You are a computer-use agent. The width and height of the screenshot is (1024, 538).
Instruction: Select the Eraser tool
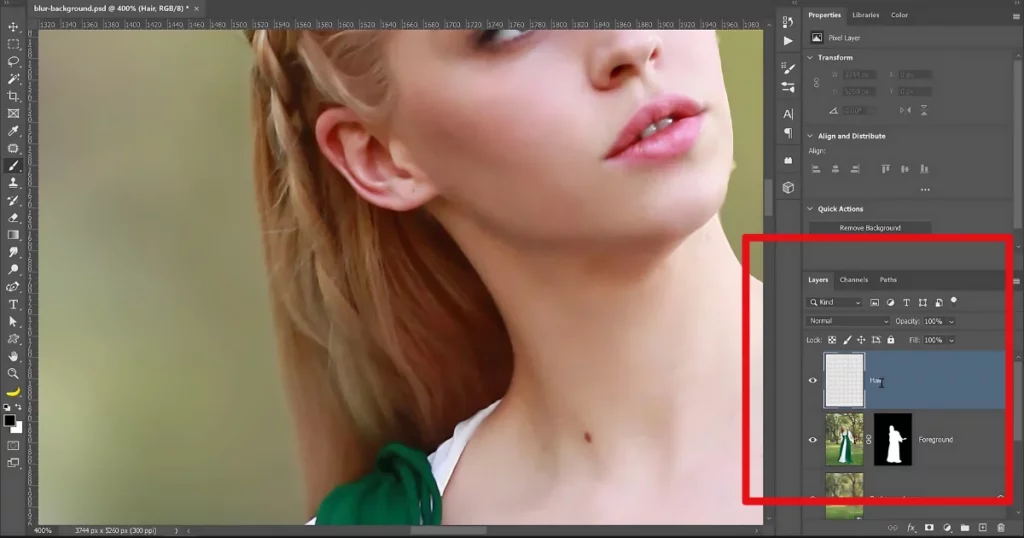(x=13, y=217)
